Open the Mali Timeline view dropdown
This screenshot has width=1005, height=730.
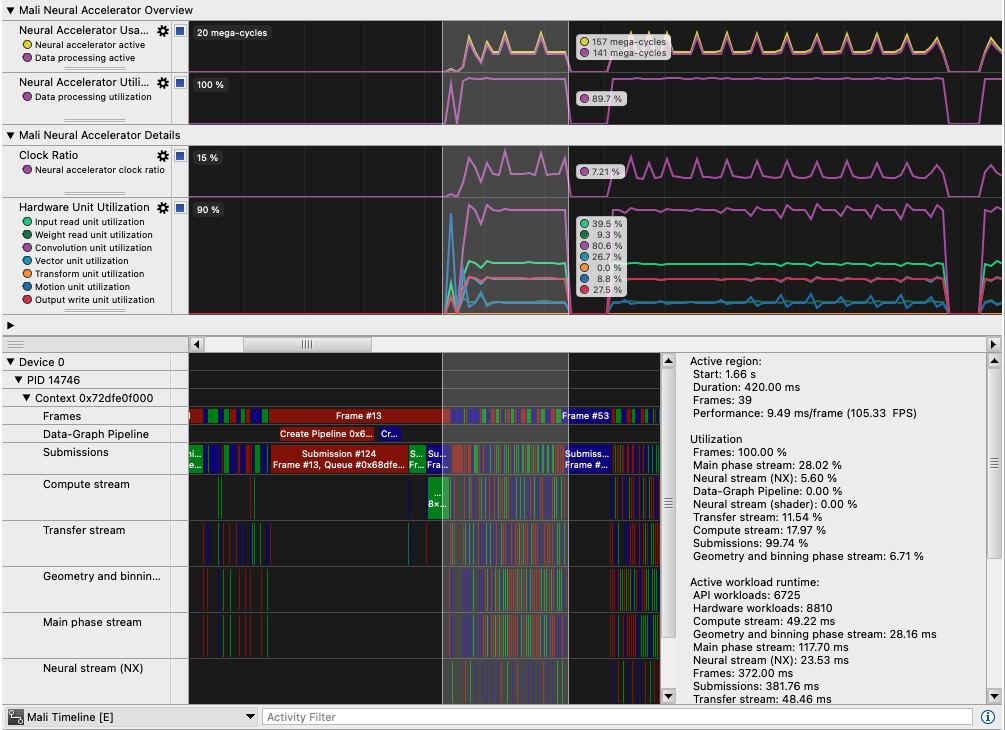coord(250,717)
